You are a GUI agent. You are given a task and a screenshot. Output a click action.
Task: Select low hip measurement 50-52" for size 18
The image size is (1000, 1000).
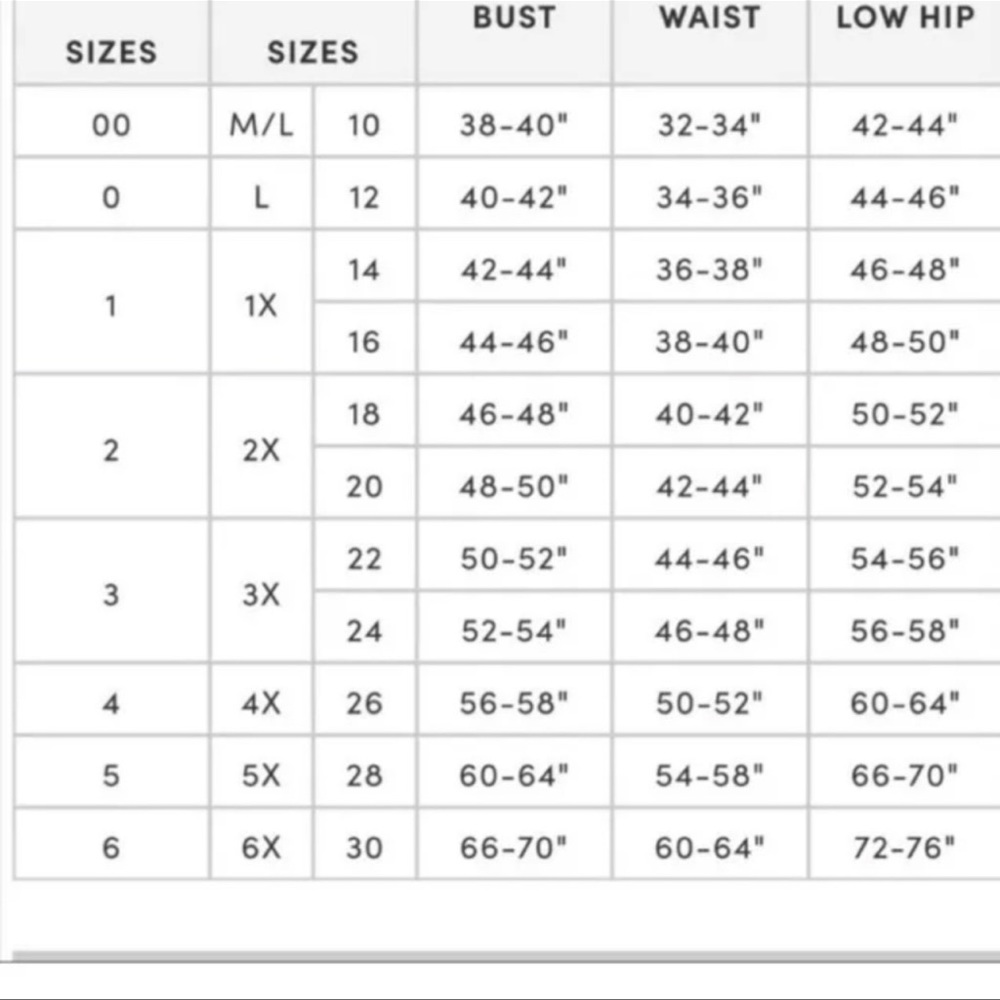(x=905, y=414)
